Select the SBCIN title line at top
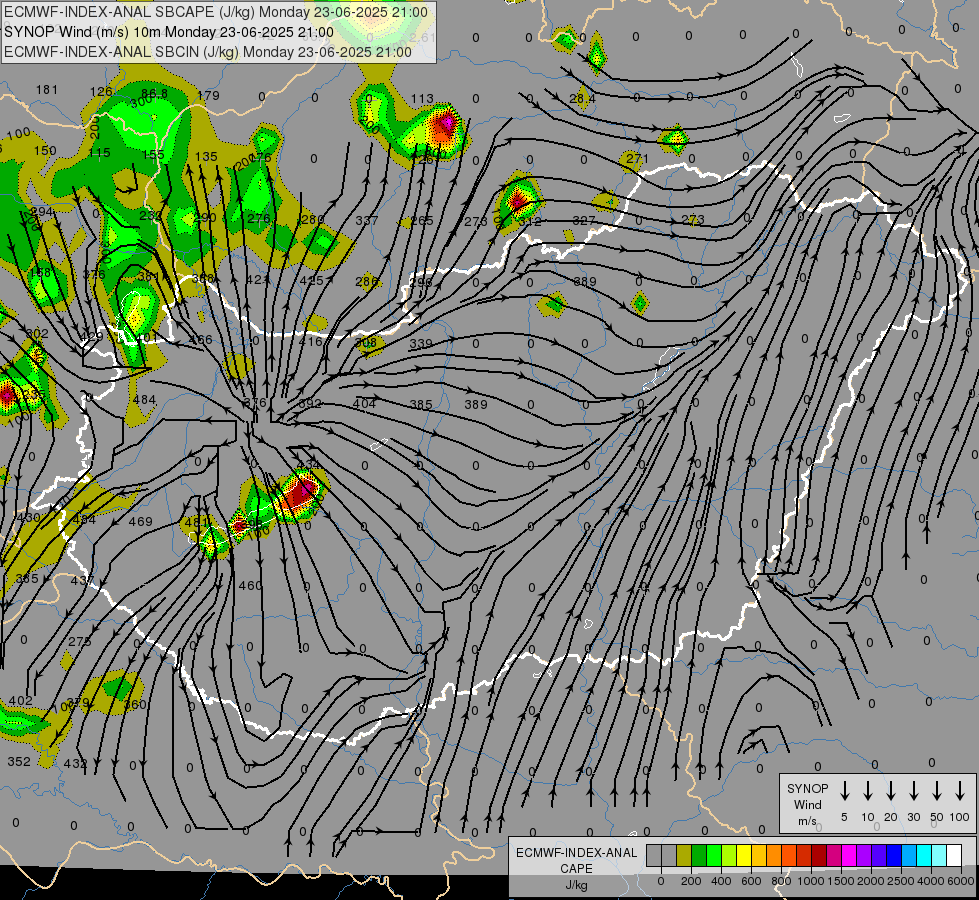 click(x=208, y=52)
